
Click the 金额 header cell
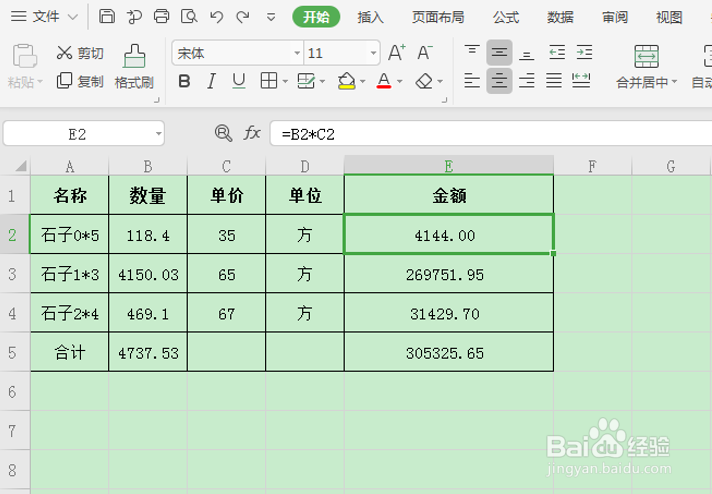point(449,195)
